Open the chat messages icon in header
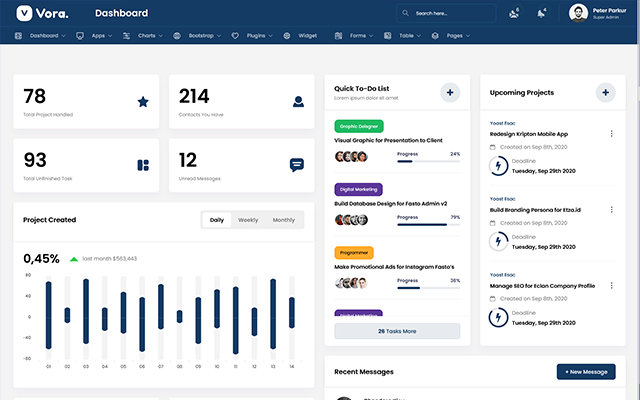The width and height of the screenshot is (640, 400). (513, 13)
